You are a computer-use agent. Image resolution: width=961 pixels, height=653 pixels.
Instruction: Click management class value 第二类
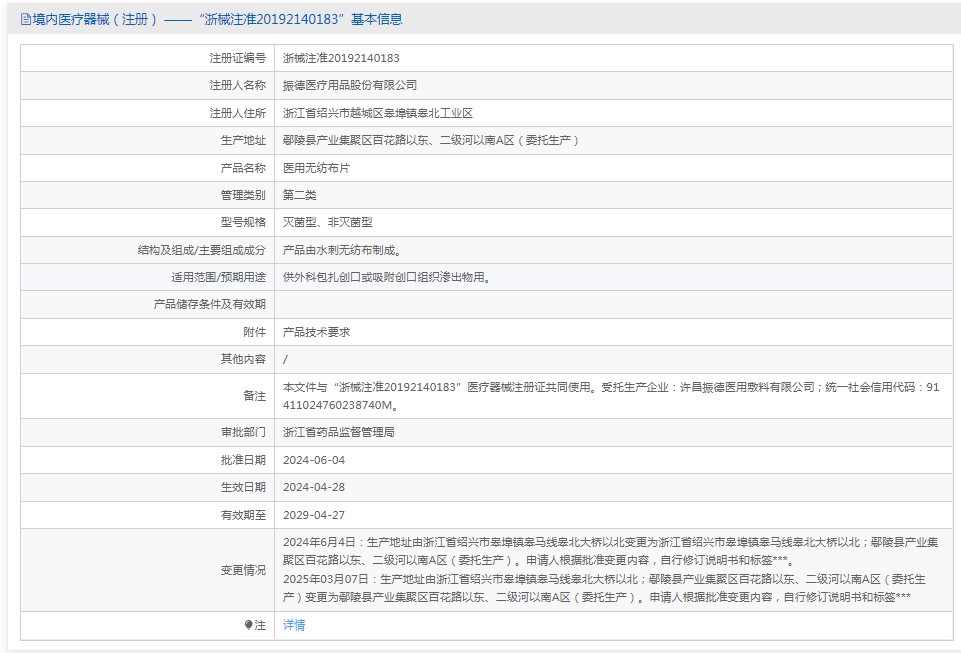tap(300, 196)
